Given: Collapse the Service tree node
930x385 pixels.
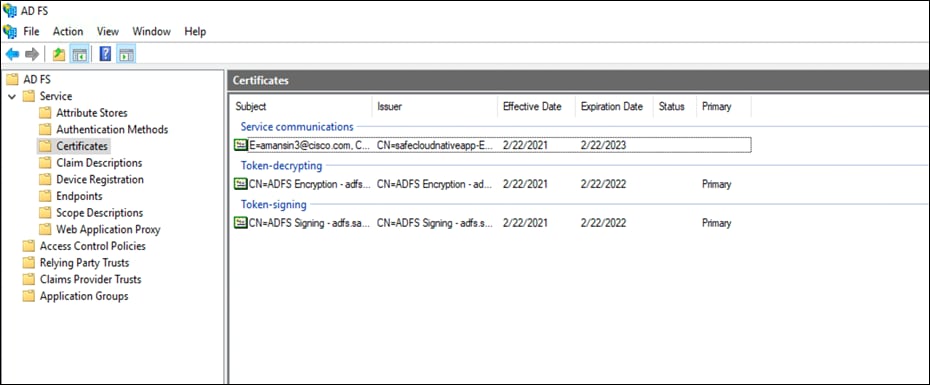Looking at the screenshot, I should coord(12,96).
